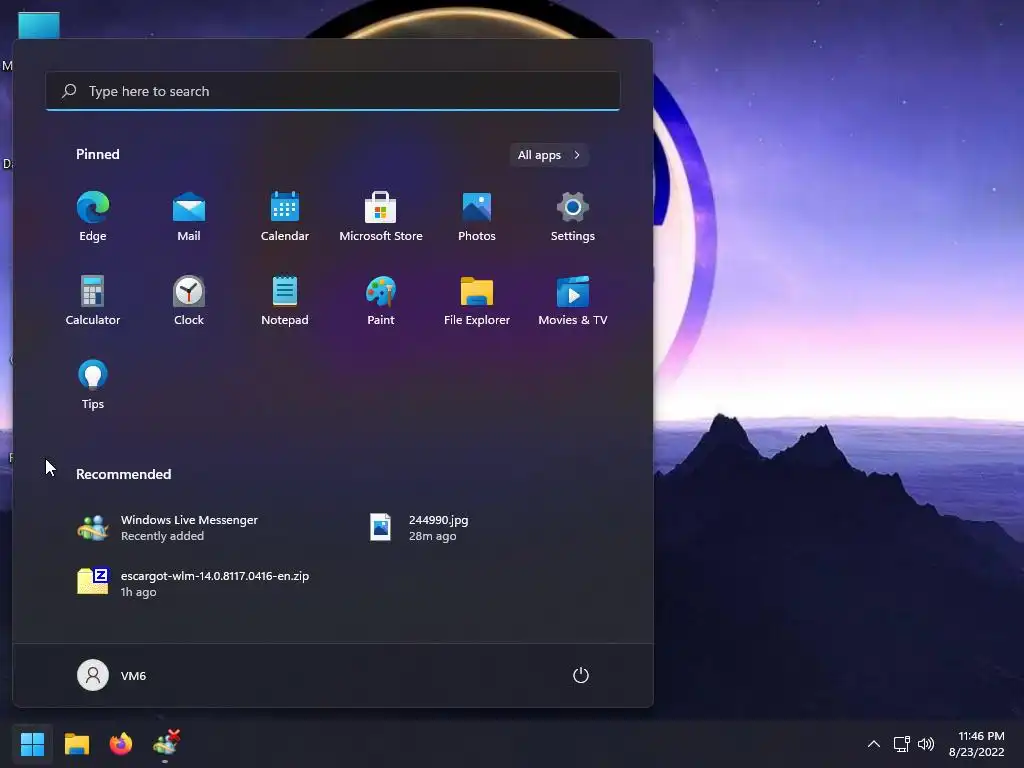Open the volume tray icon
The height and width of the screenshot is (768, 1024).
925,744
